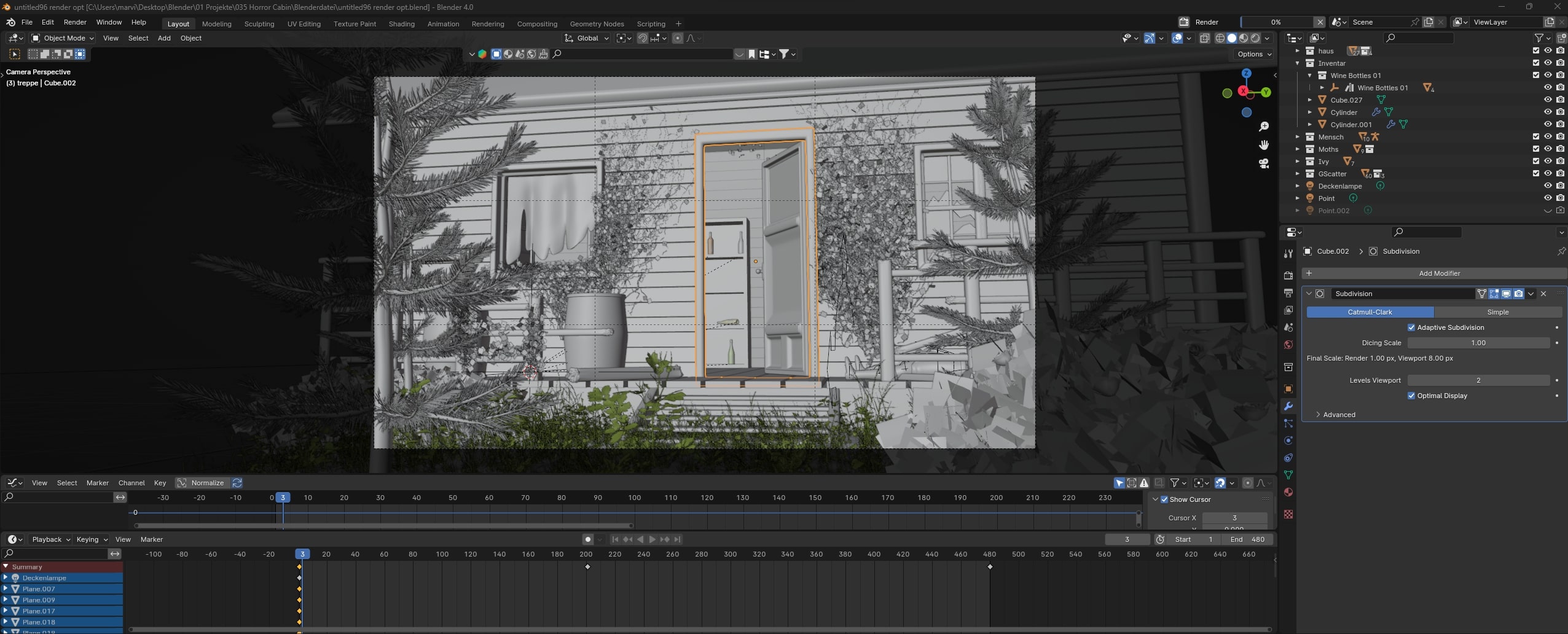The height and width of the screenshot is (634, 1568).
Task: Adjust the Dicing Scale value slider
Action: tap(1478, 343)
